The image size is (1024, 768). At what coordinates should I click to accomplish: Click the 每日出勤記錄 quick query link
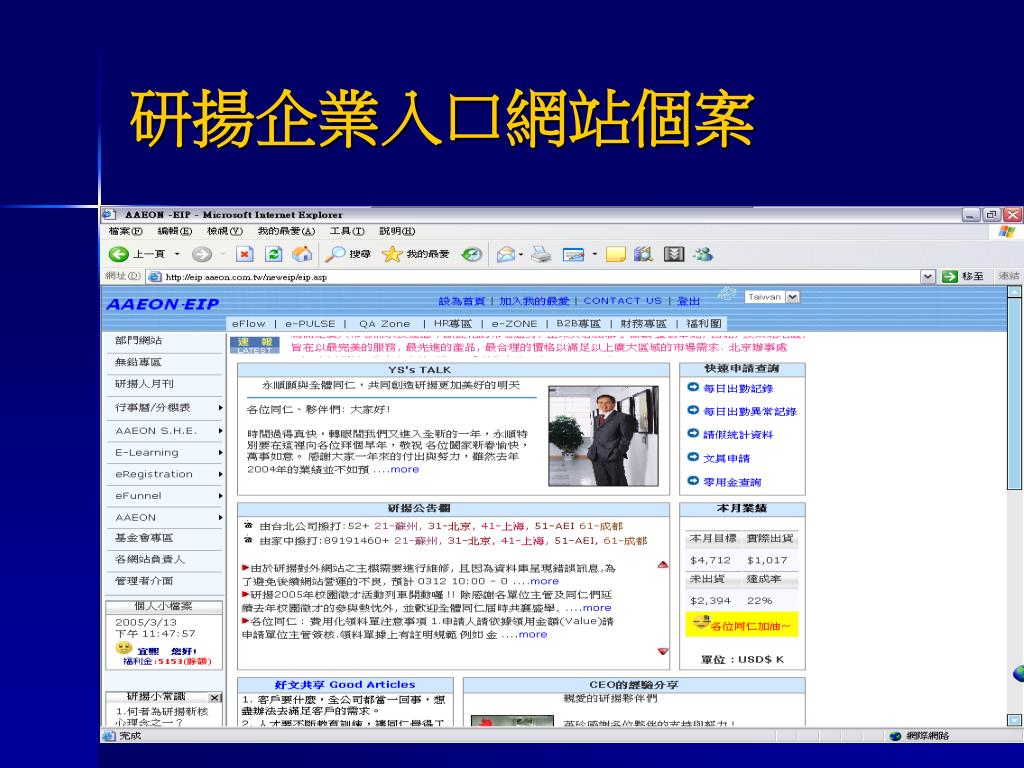738,389
